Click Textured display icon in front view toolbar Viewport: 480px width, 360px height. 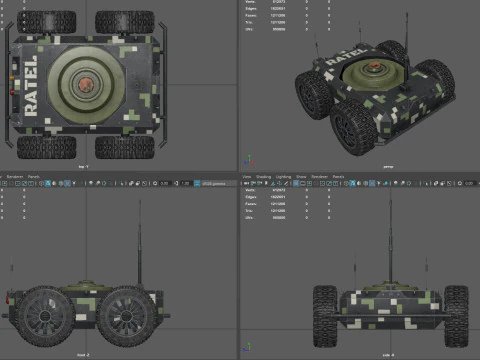(67, 183)
